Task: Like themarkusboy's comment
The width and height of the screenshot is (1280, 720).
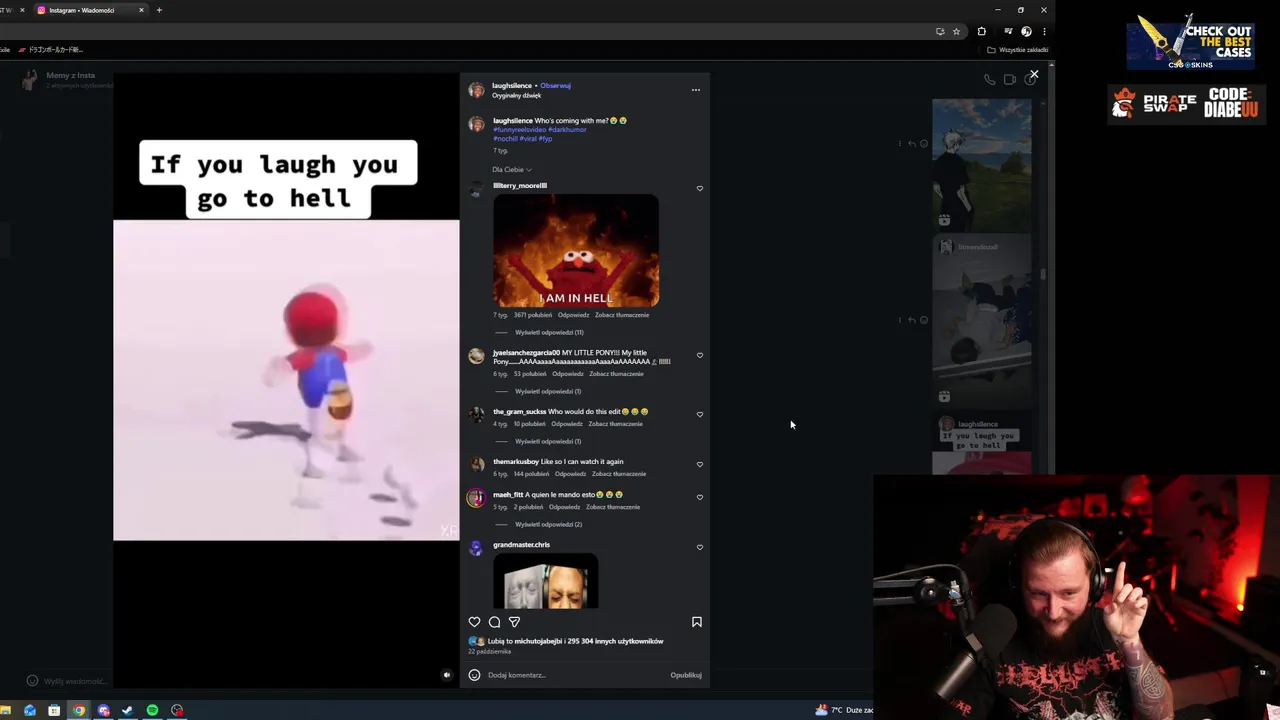Action: pyautogui.click(x=700, y=464)
